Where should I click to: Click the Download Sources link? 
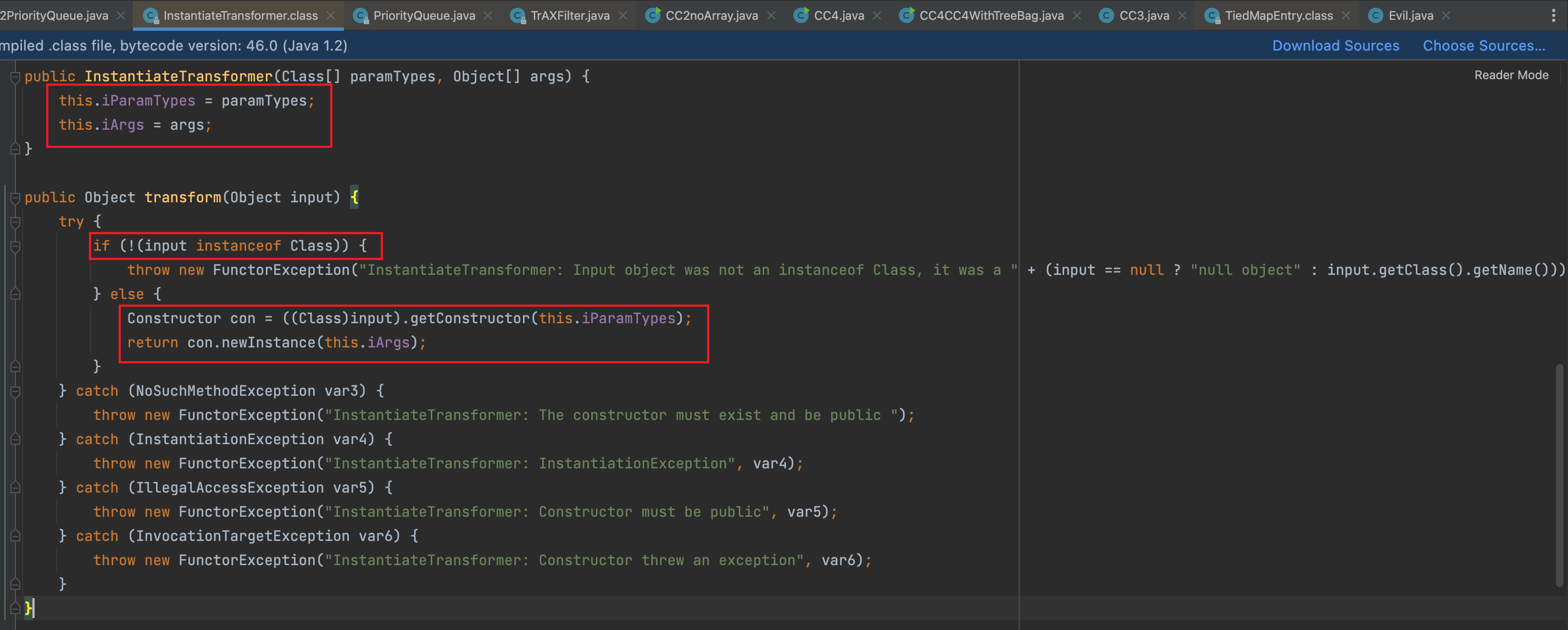[1335, 46]
